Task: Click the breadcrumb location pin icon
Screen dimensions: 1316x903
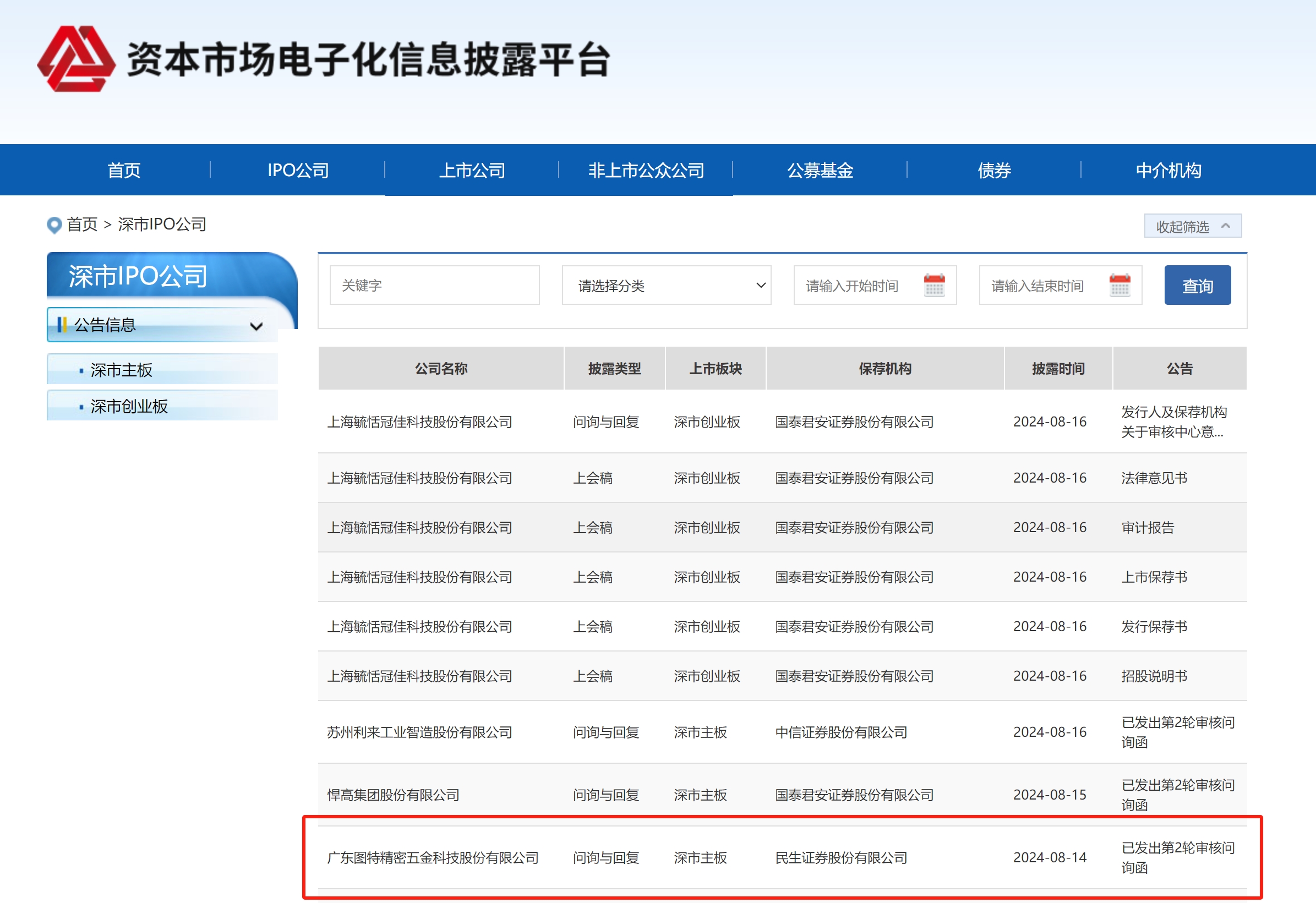Action: tap(54, 225)
